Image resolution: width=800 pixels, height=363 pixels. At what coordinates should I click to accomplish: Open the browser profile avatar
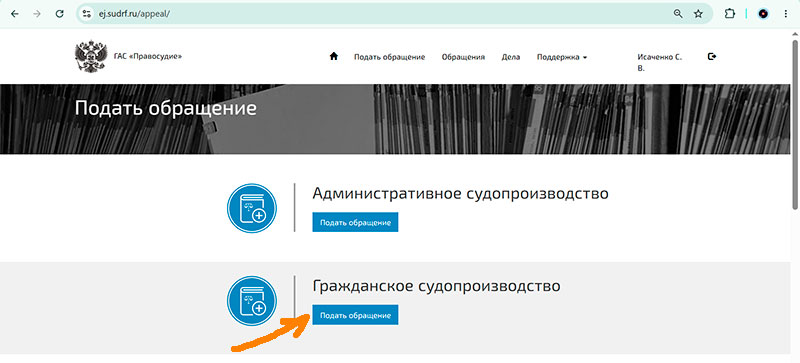coord(763,14)
